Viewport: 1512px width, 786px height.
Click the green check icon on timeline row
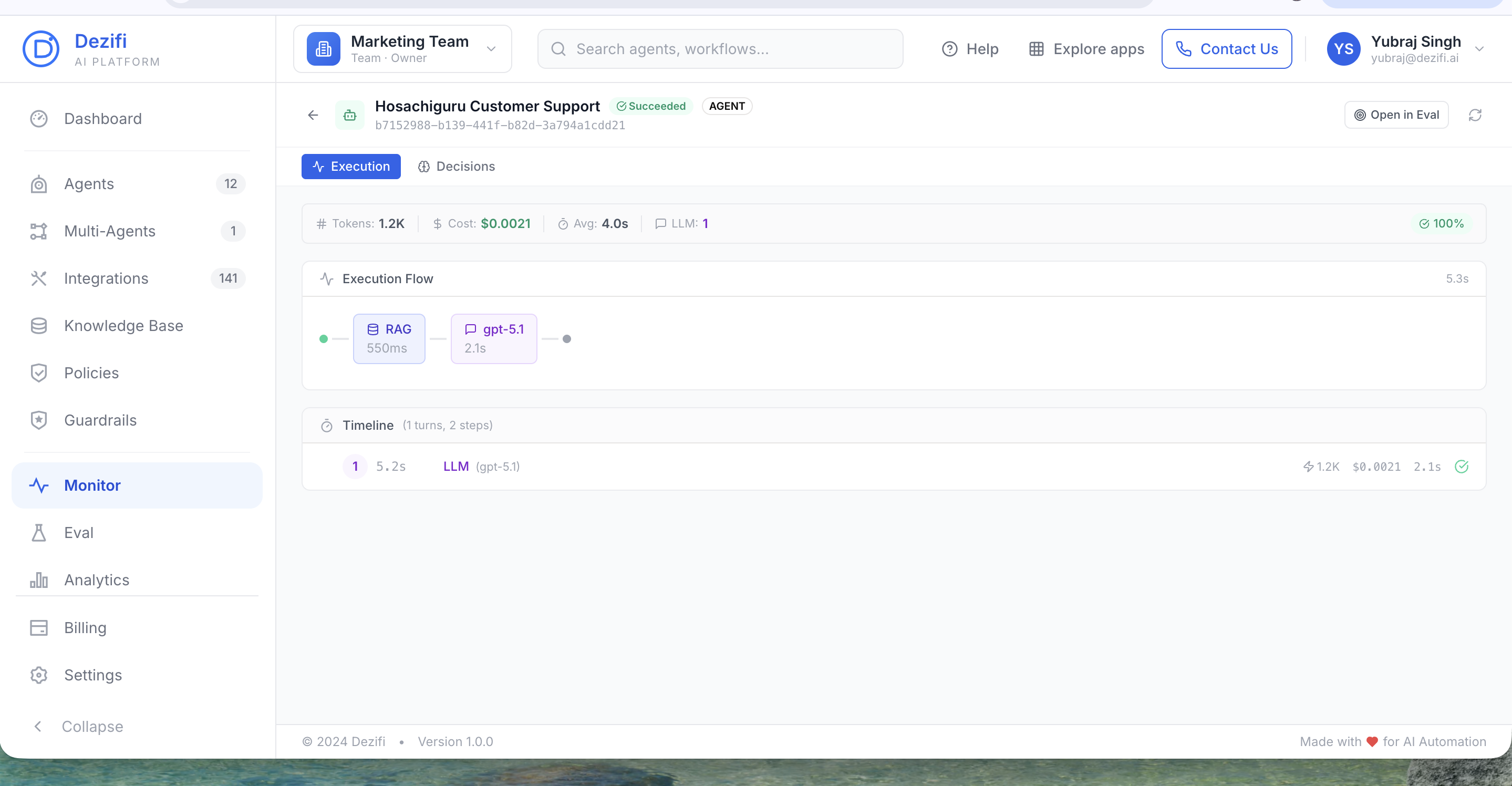tap(1462, 467)
